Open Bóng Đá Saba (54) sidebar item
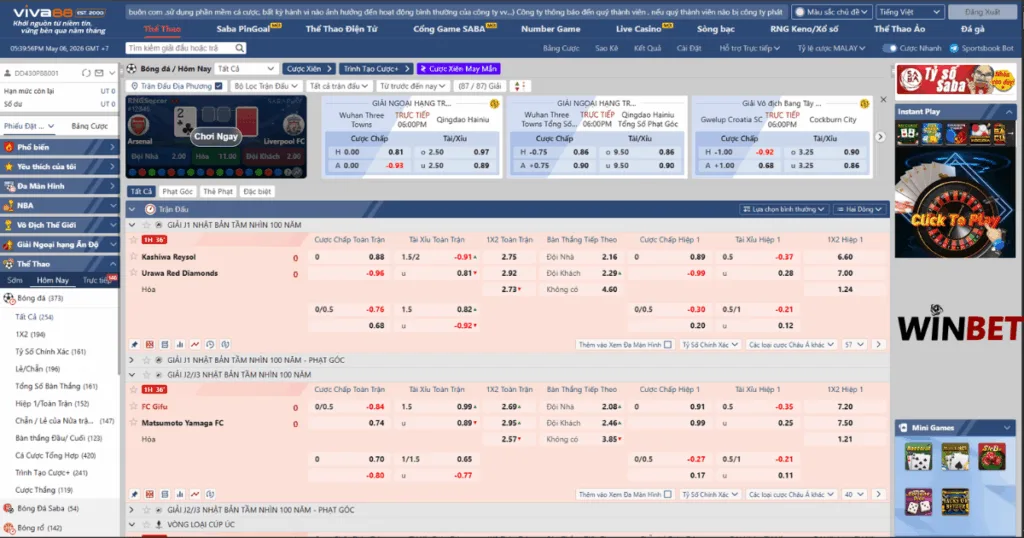This screenshot has width=1024, height=538. coord(48,508)
